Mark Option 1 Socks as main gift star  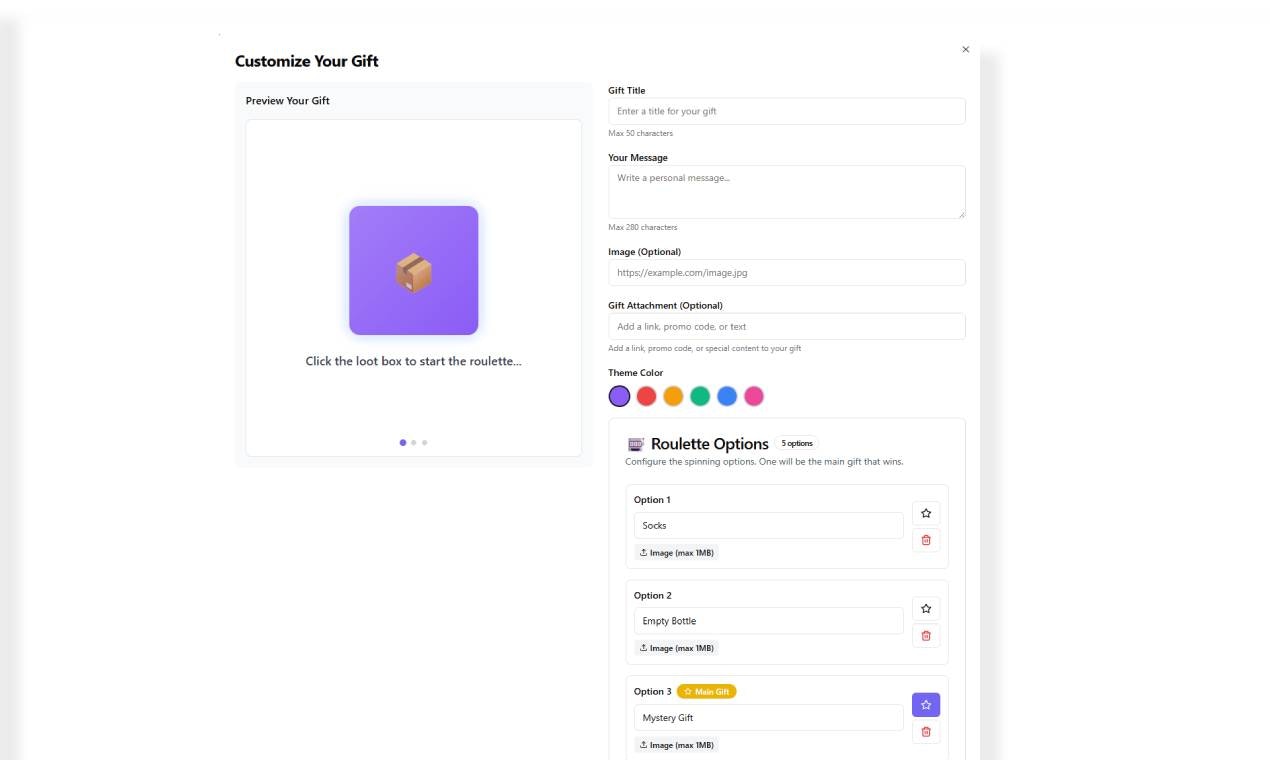[926, 513]
